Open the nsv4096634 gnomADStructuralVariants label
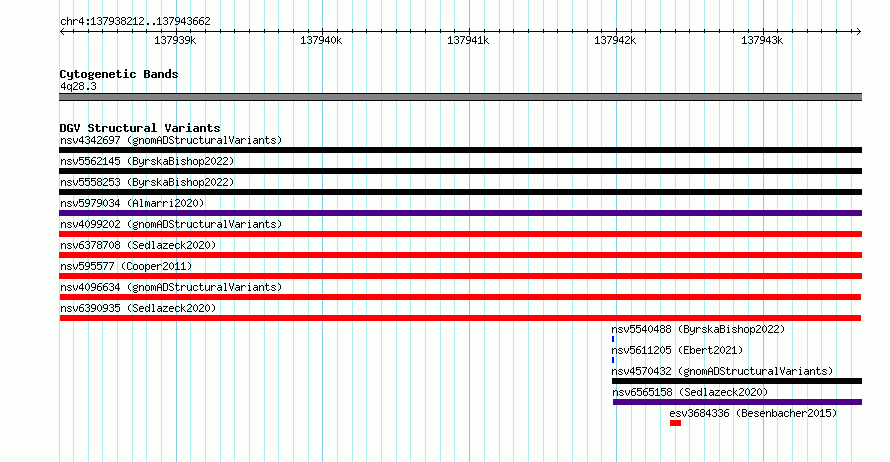Viewport: 890px width, 462px height. [x=171, y=287]
